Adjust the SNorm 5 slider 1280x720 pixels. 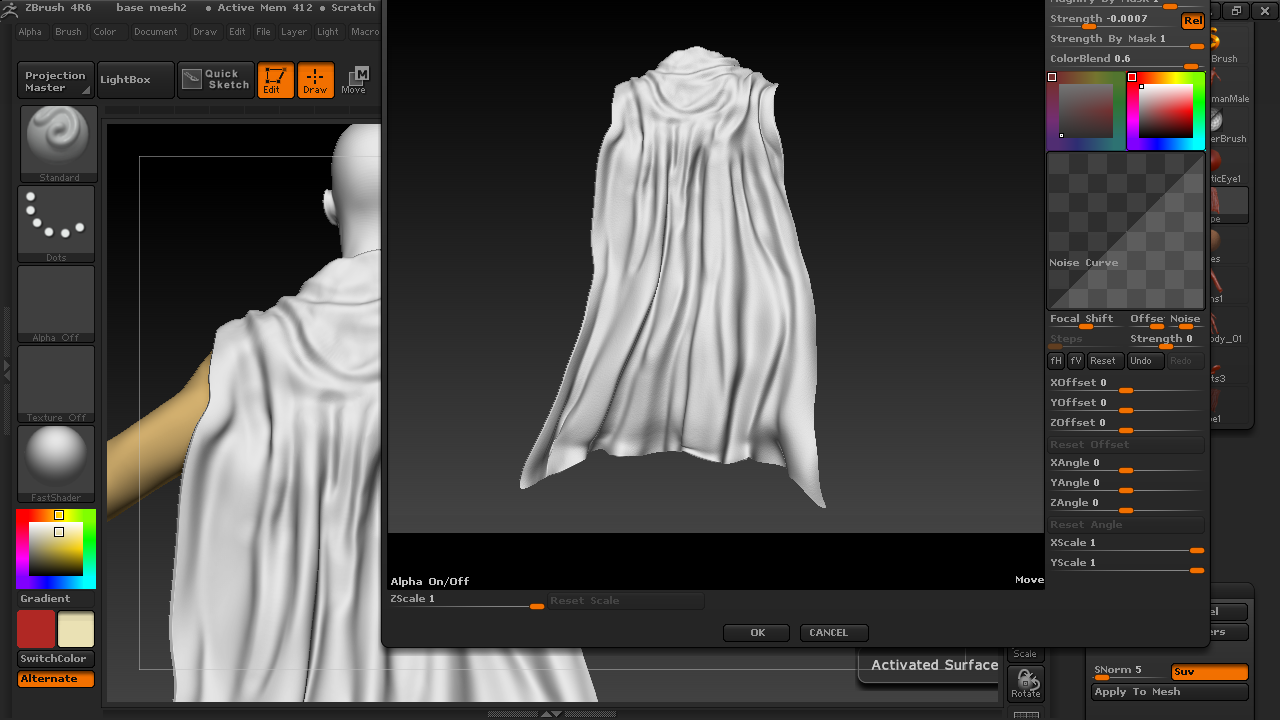click(1130, 672)
